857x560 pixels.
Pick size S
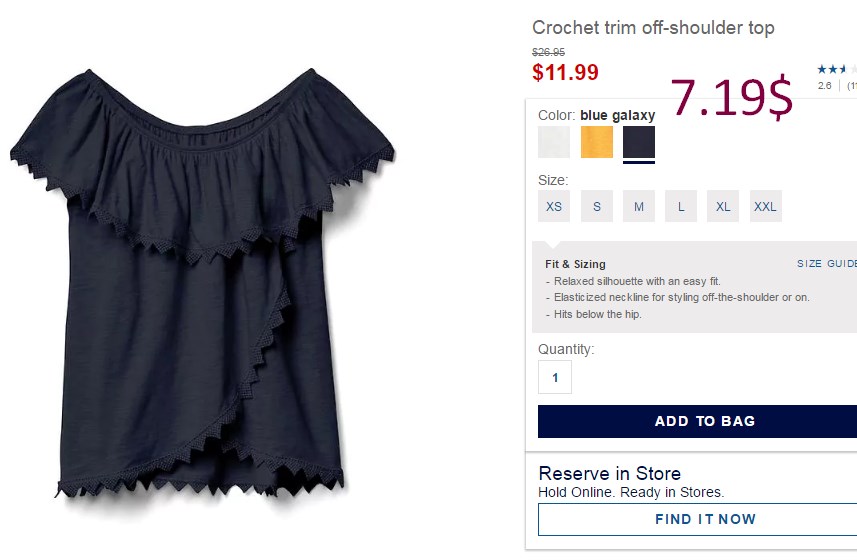tap(596, 206)
